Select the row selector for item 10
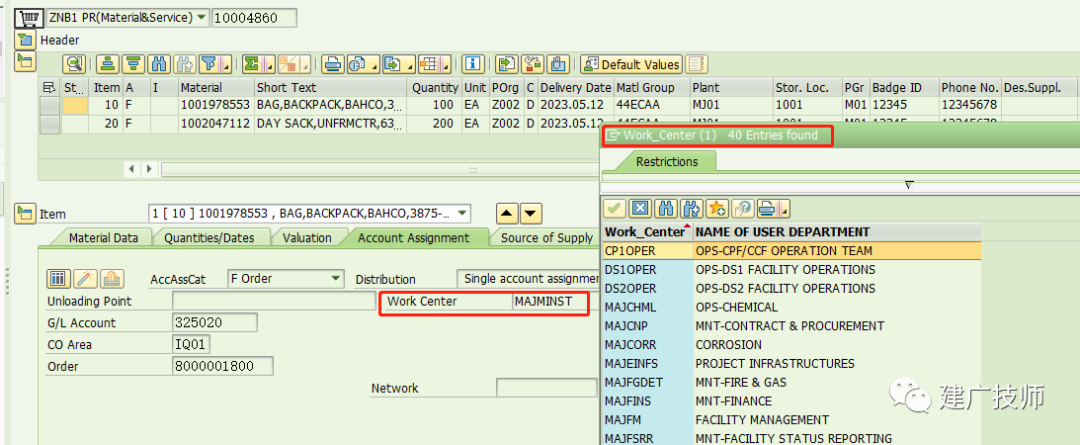1080x445 pixels. (x=50, y=105)
